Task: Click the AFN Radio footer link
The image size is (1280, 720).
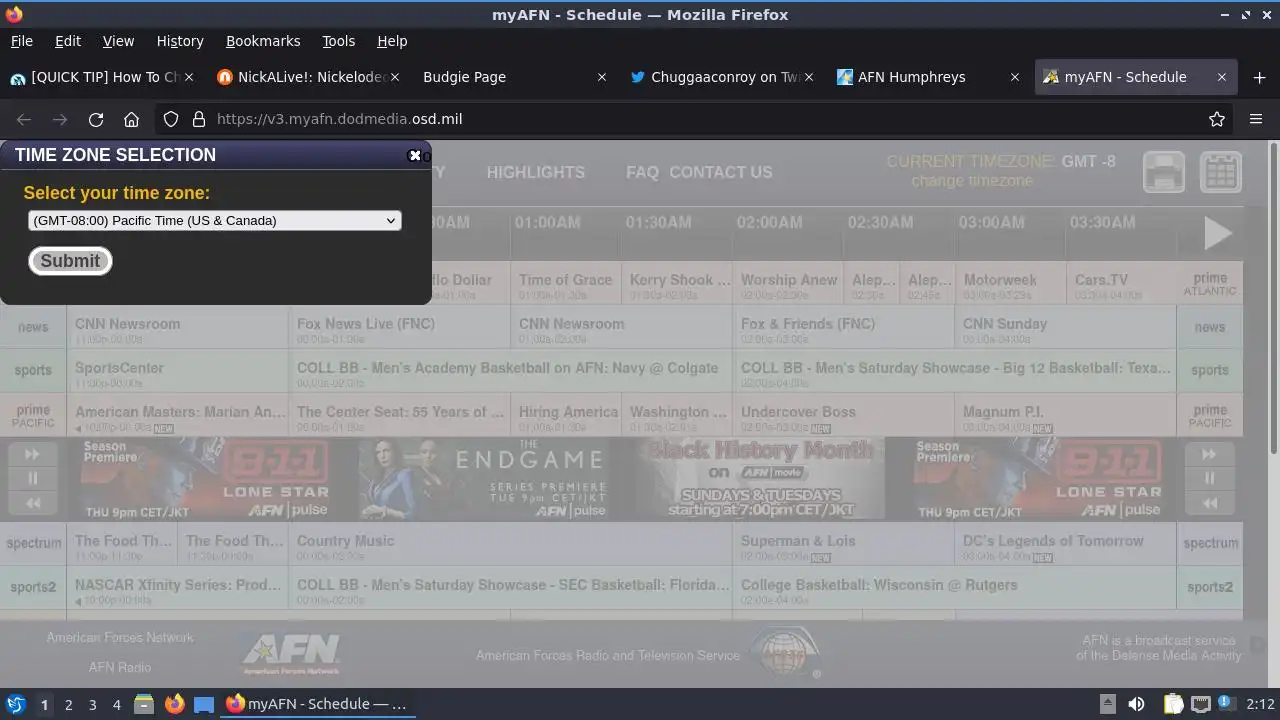Action: coord(120,667)
